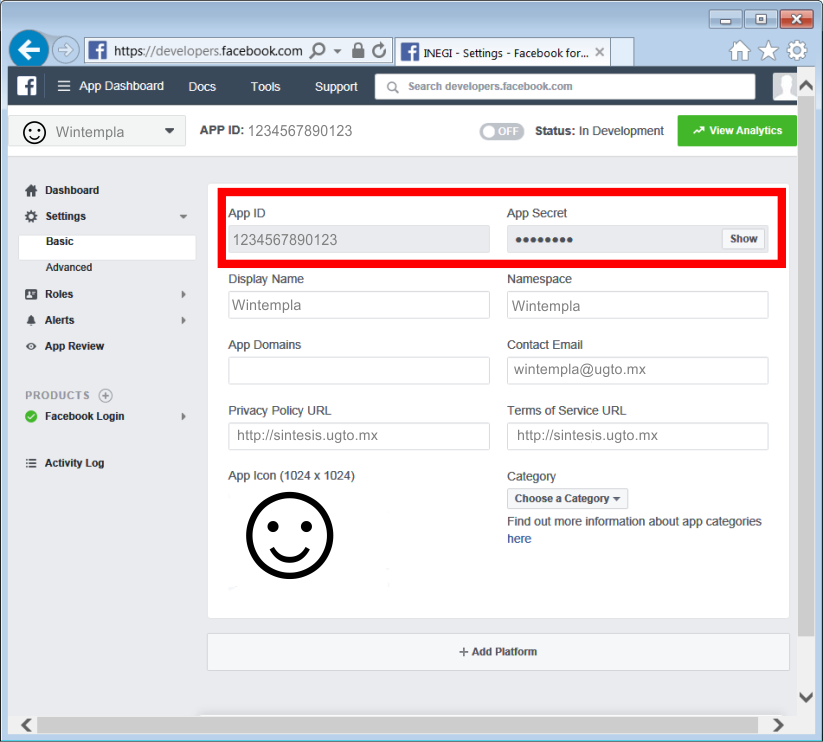Open the Support menu

click(336, 87)
